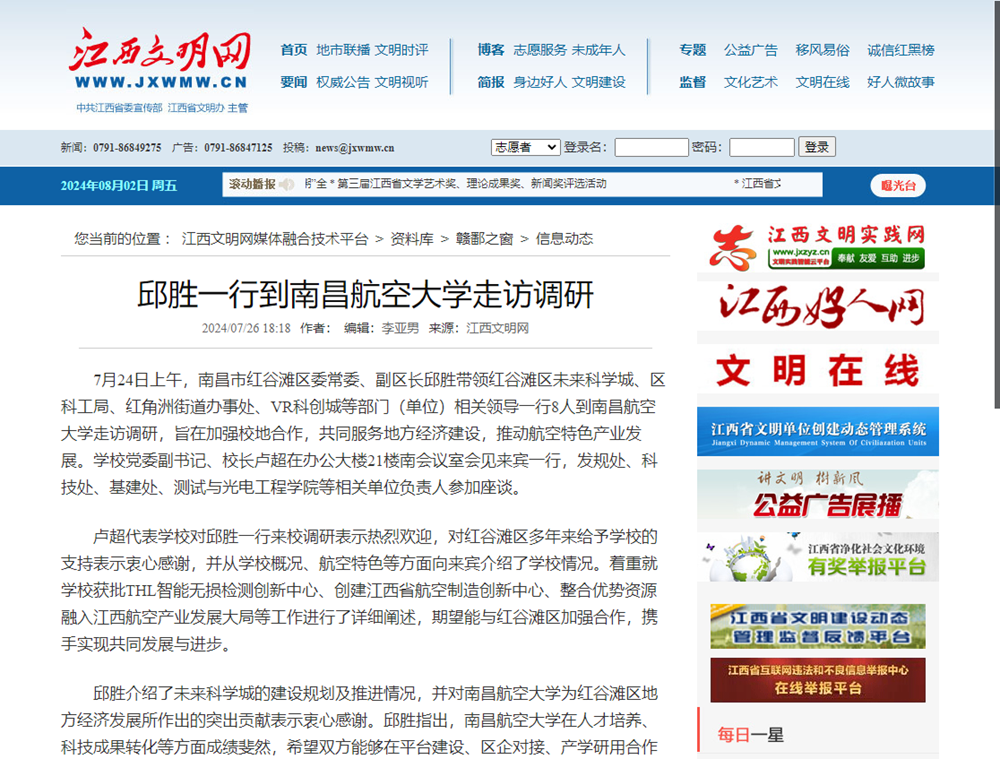Click the red 曝光台 button

click(897, 185)
